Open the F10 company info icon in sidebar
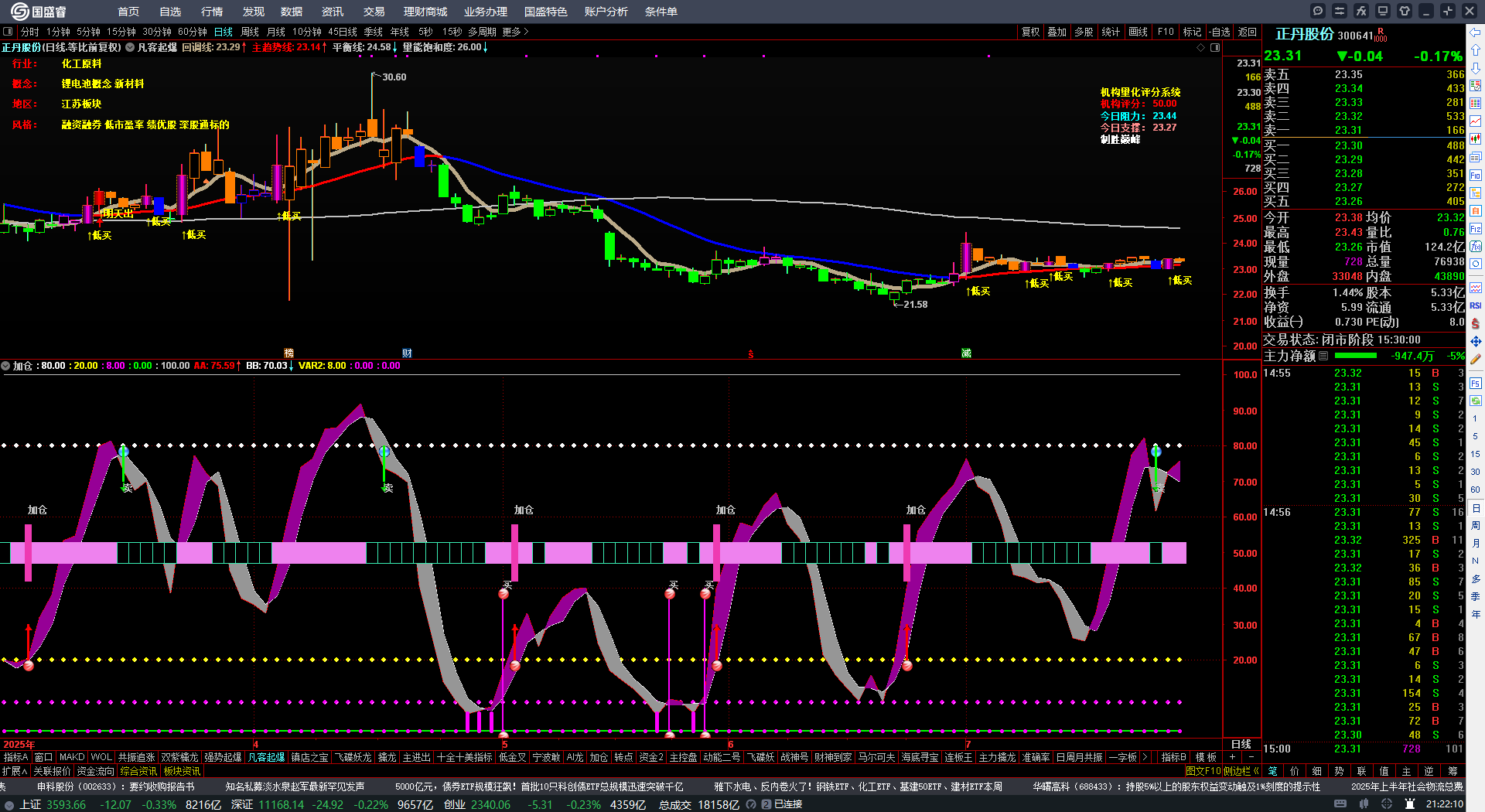The image size is (1485, 812). [x=1476, y=175]
